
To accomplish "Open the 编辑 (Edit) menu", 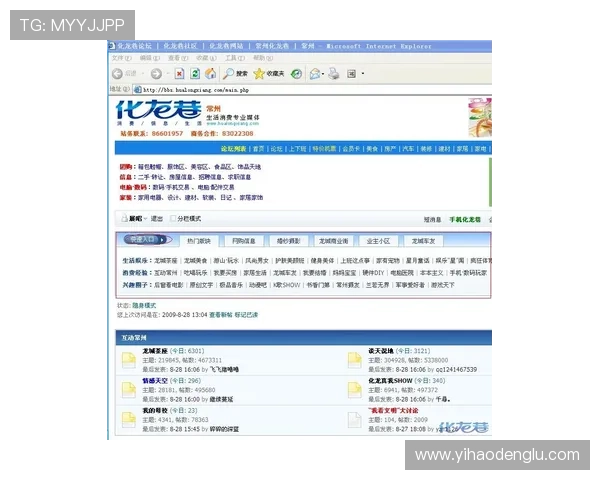I will 150,58.
